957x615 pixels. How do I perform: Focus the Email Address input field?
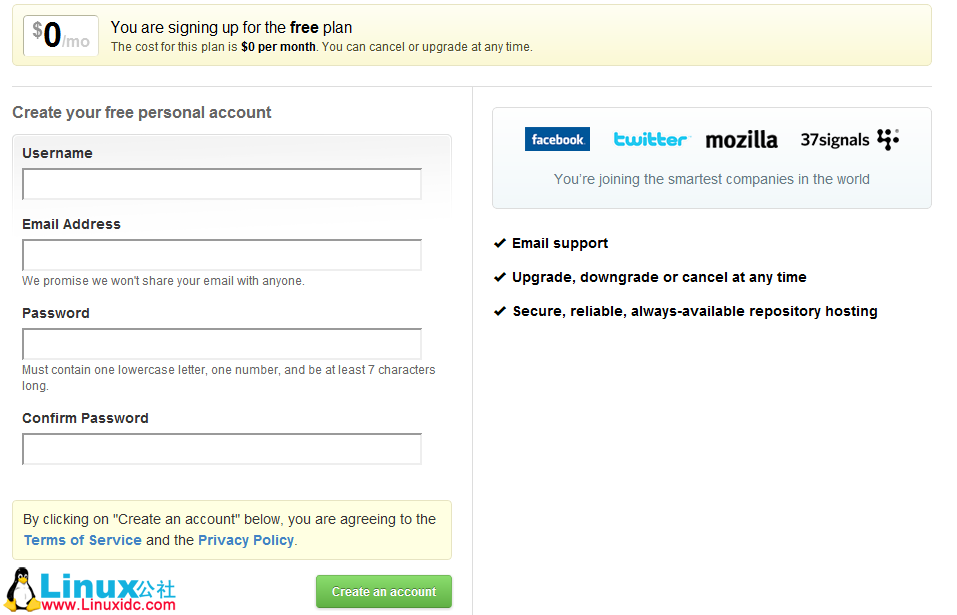coord(222,255)
